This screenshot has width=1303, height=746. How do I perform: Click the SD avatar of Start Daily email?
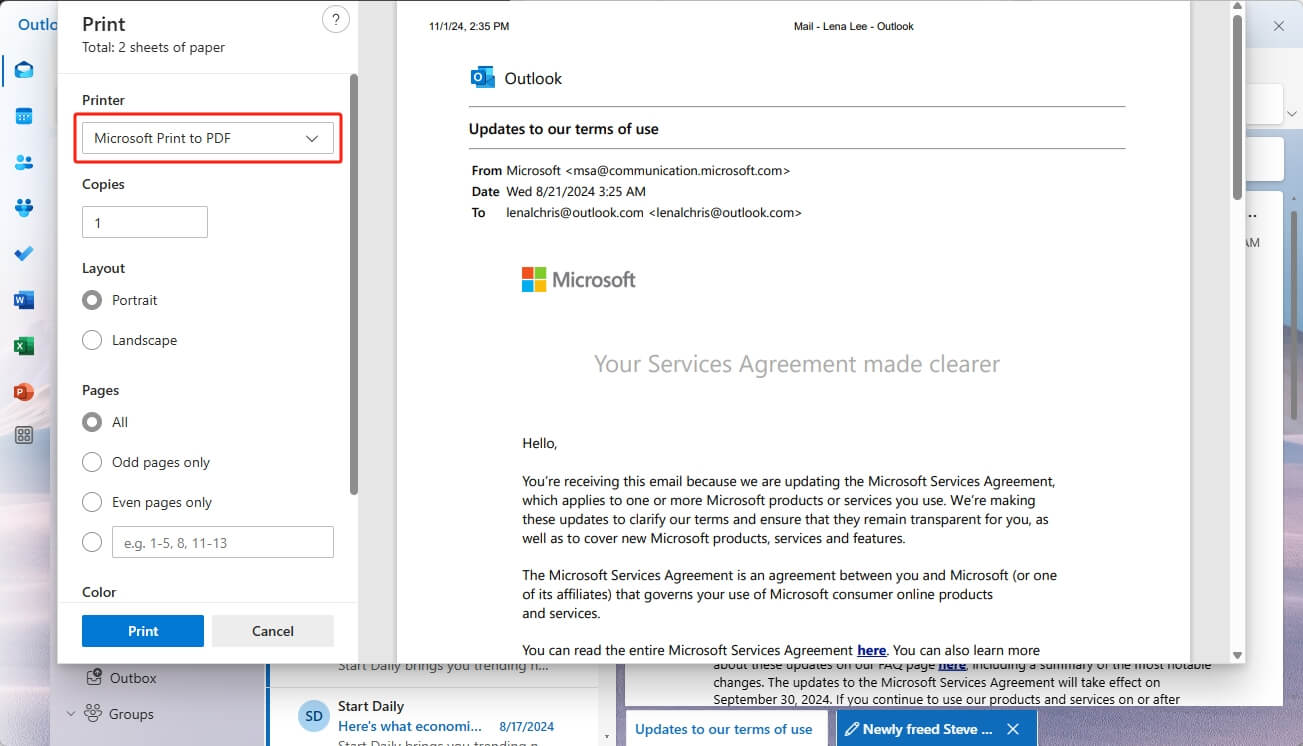pos(314,716)
